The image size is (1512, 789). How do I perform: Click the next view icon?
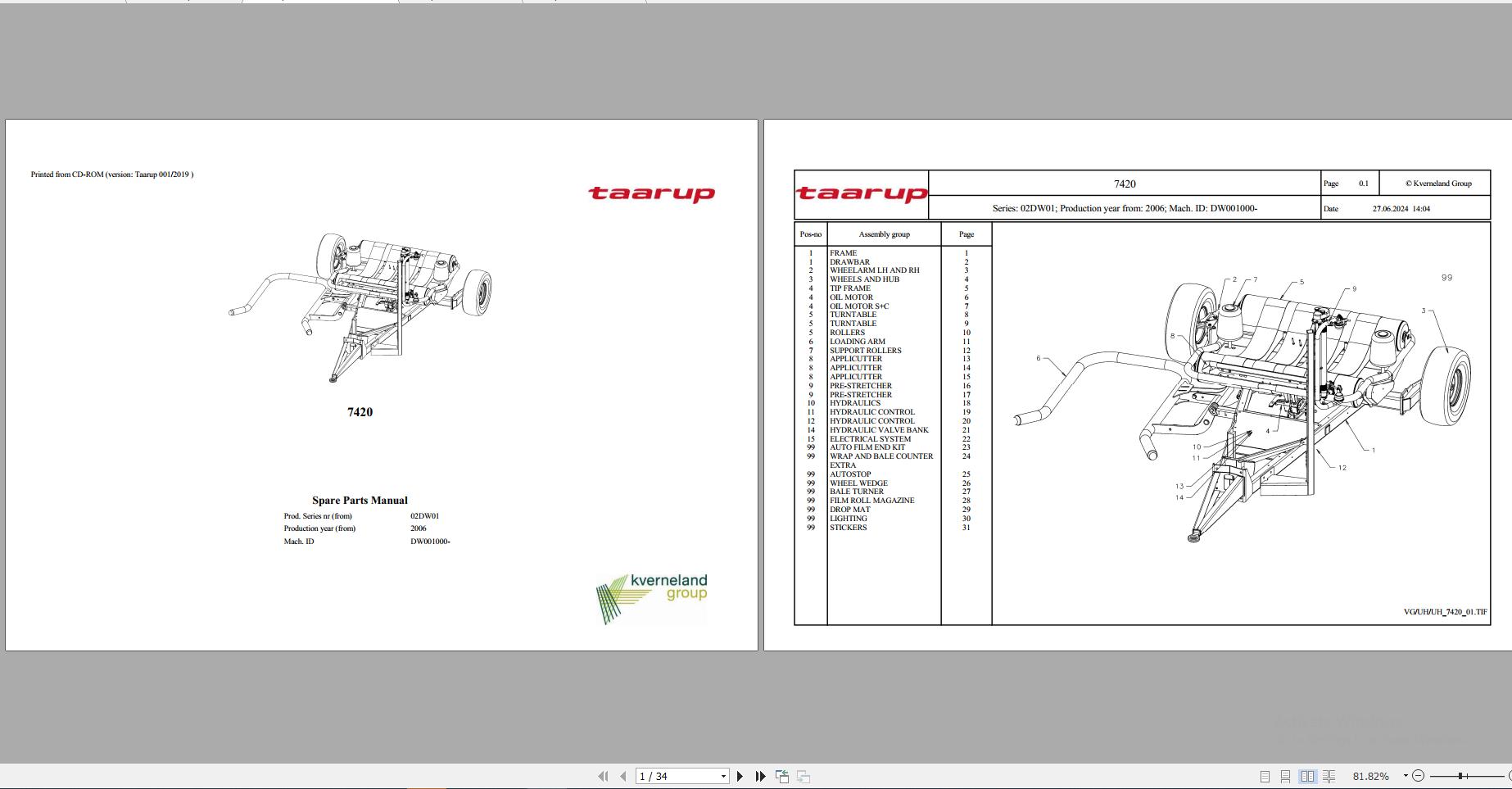804,776
